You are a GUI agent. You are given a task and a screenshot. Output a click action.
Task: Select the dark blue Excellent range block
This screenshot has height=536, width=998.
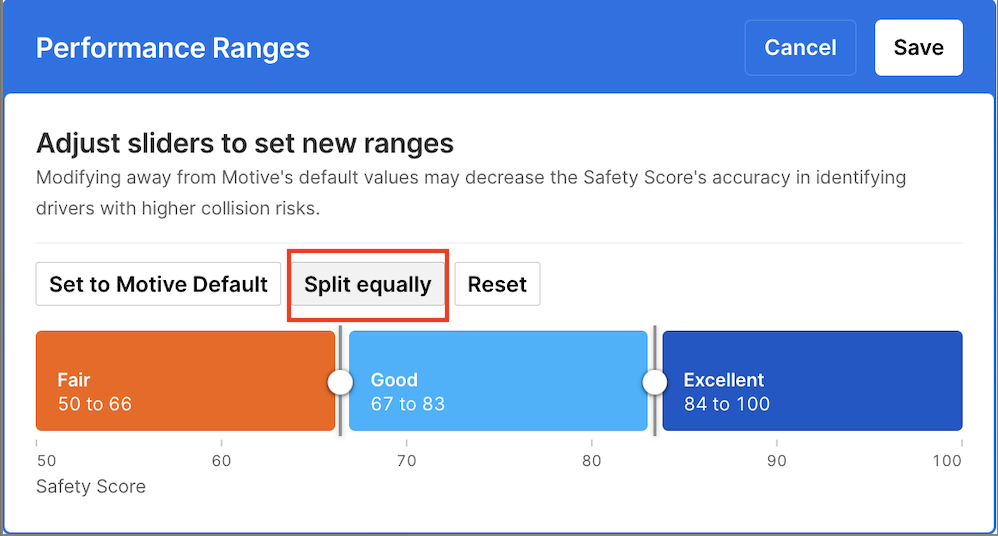(x=812, y=381)
